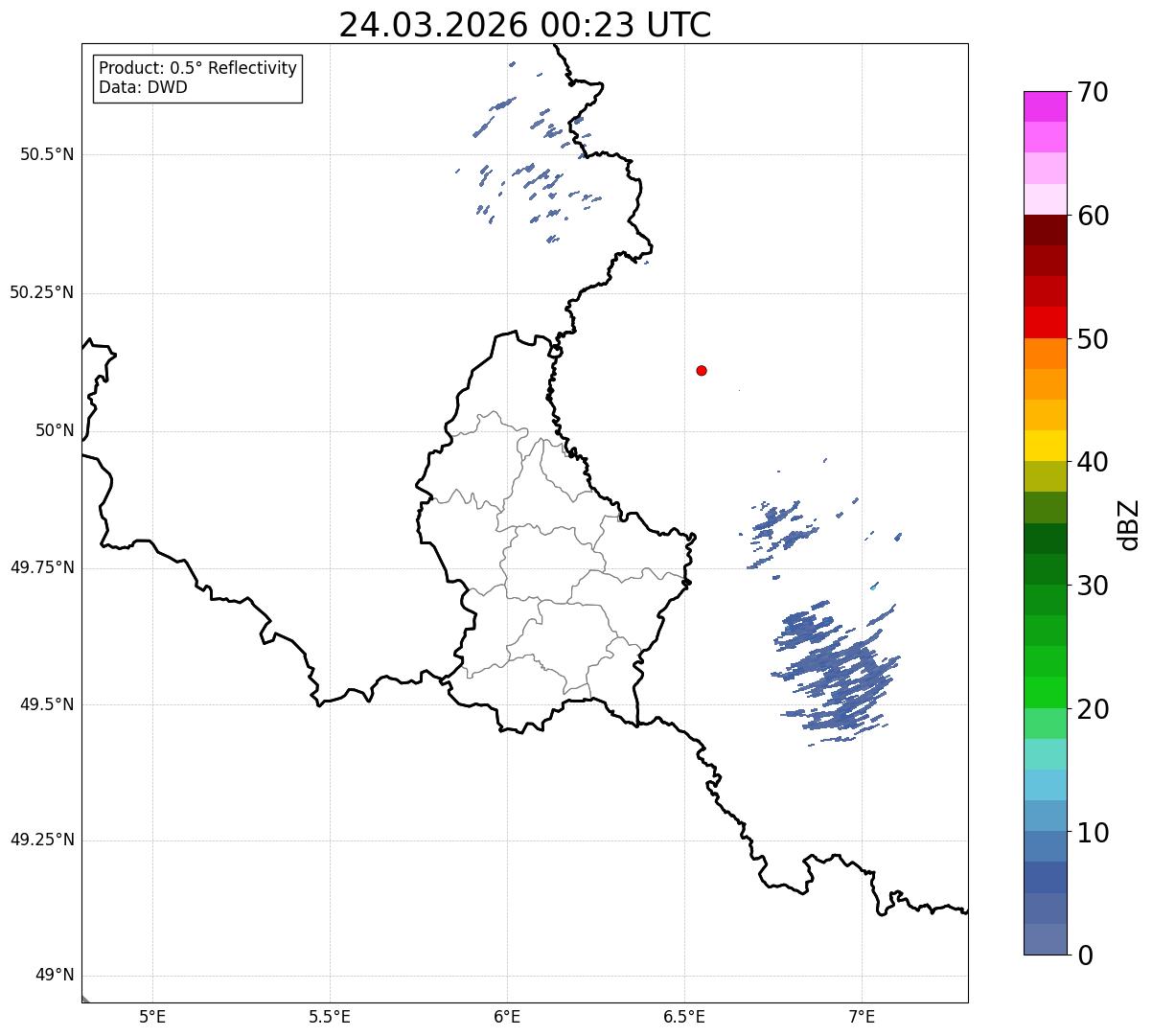
Task: Select the blue 10 dBZ colorbar segment
Action: 1045,846
